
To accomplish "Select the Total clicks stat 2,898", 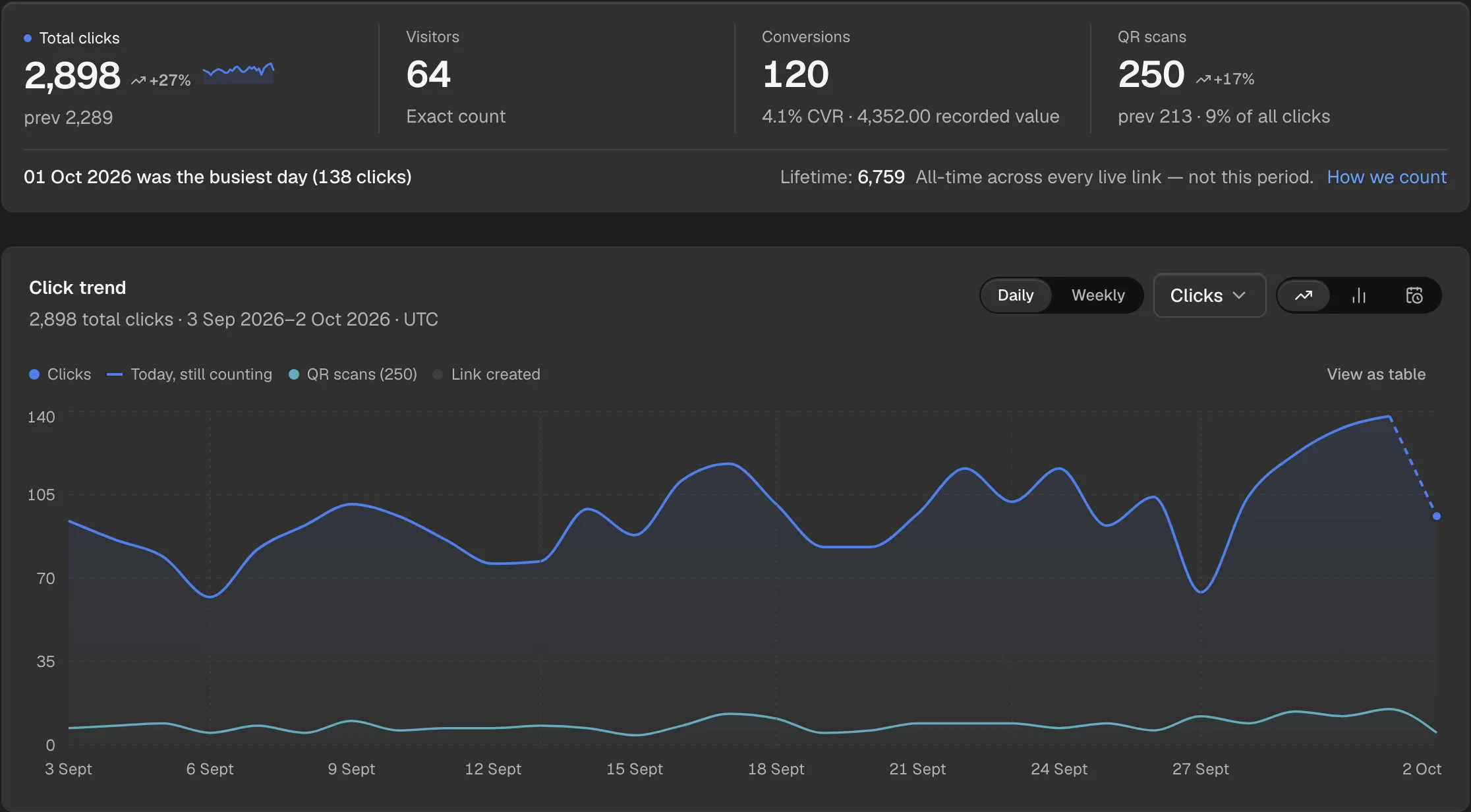I will [x=72, y=75].
